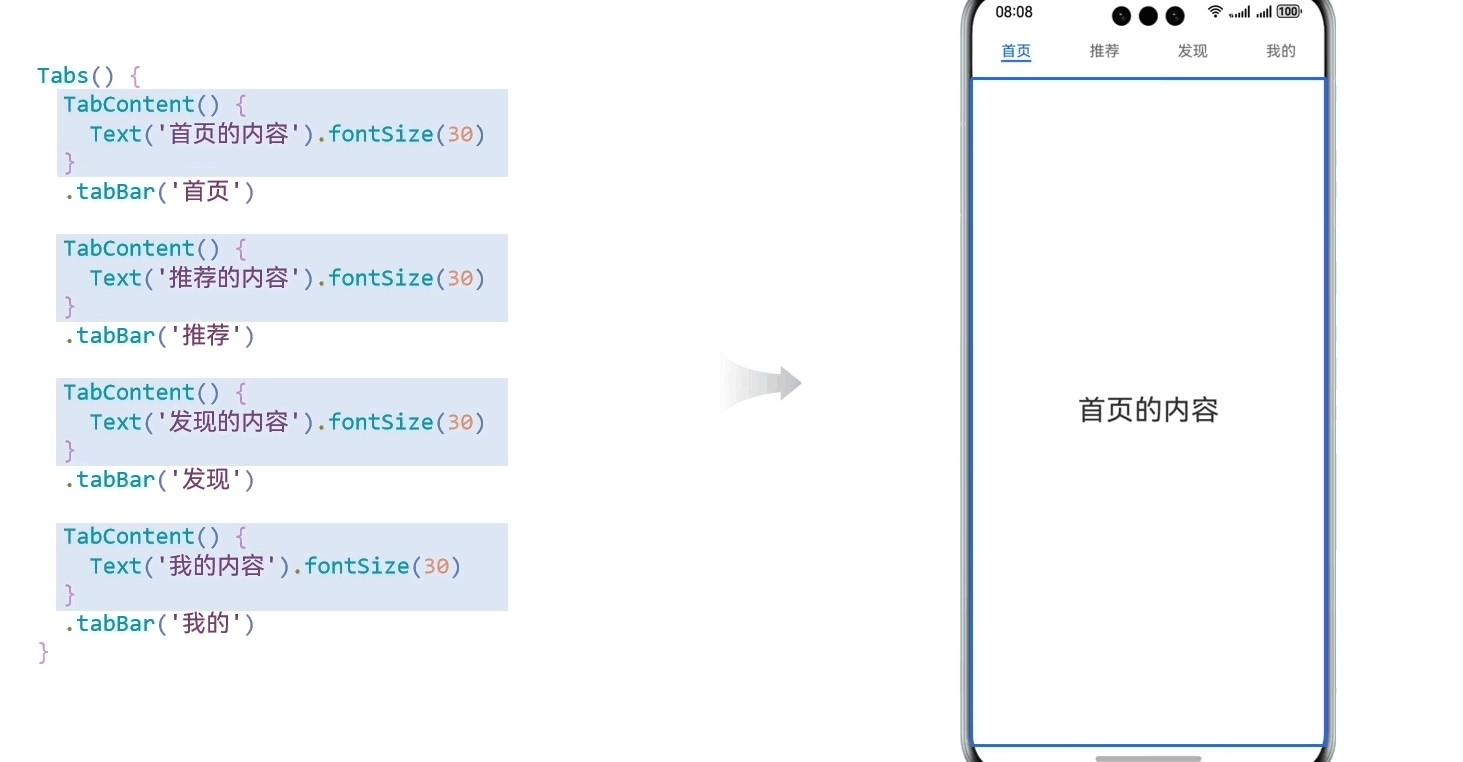This screenshot has height=762, width=1463.
Task: Select the 我的 tab in the tab bar
Action: point(1280,51)
